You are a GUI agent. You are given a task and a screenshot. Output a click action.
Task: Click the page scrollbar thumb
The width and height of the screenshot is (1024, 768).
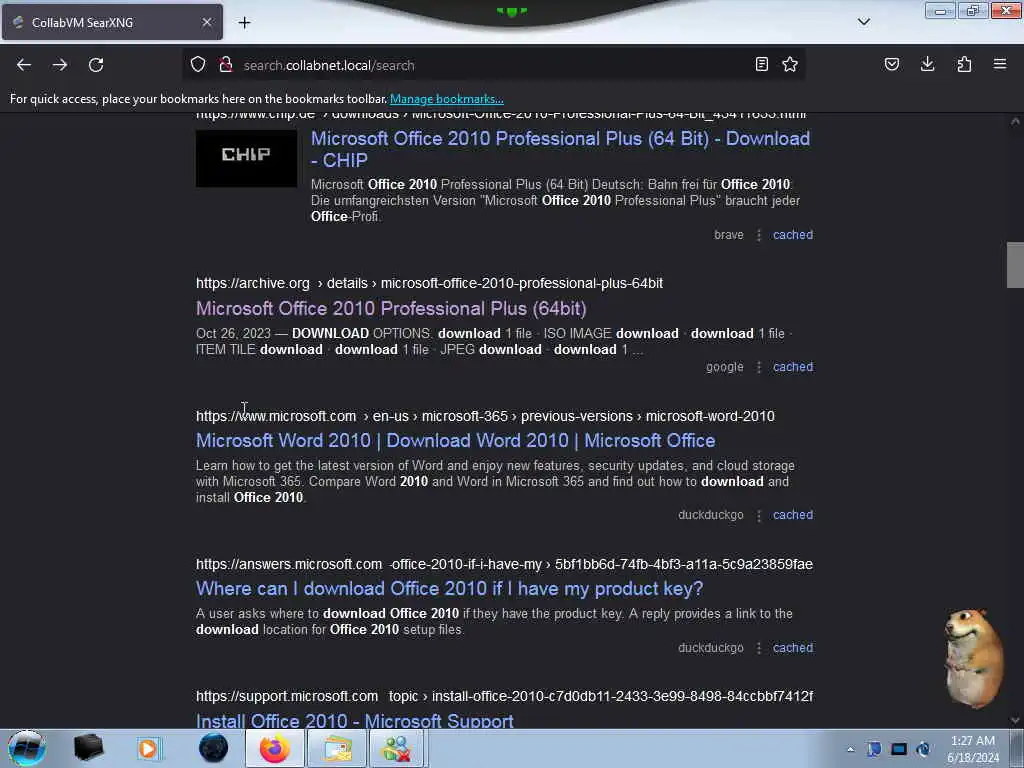pyautogui.click(x=1015, y=264)
